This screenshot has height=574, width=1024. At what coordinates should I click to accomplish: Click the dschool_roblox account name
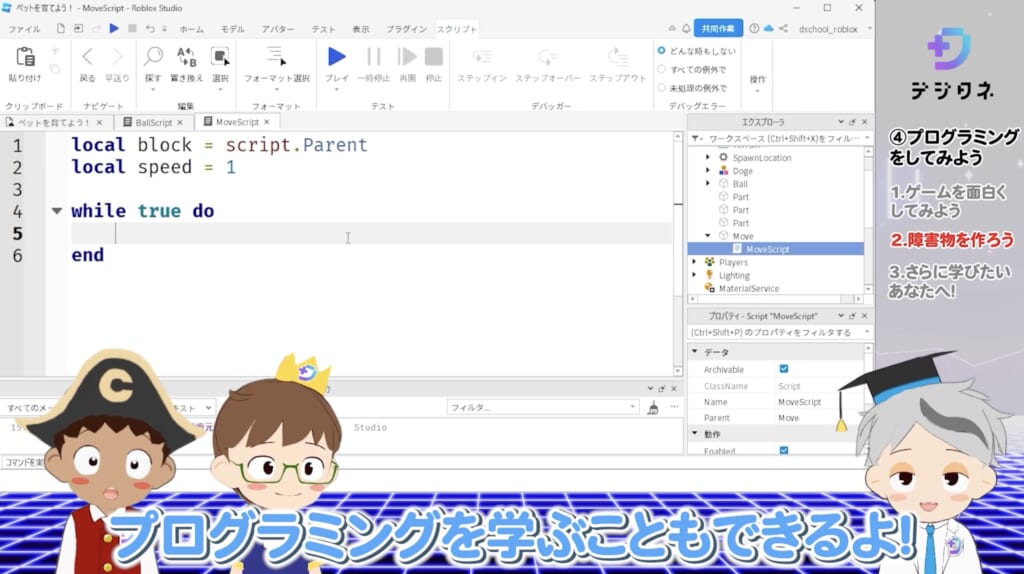pos(827,29)
